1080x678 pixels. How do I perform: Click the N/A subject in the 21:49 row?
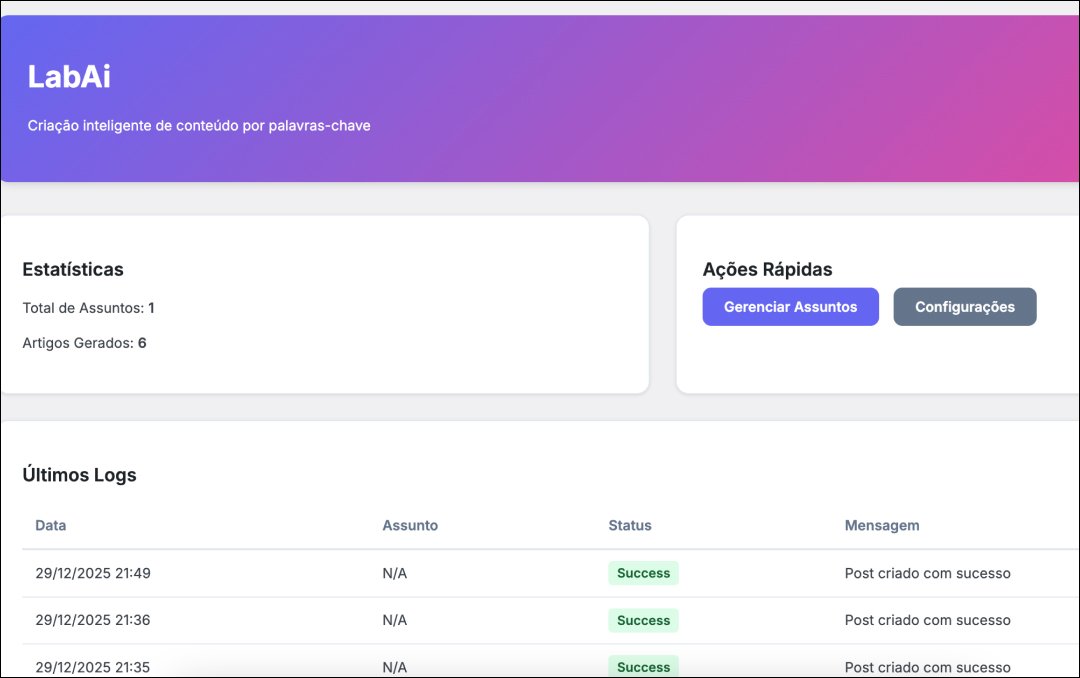pyautogui.click(x=395, y=573)
